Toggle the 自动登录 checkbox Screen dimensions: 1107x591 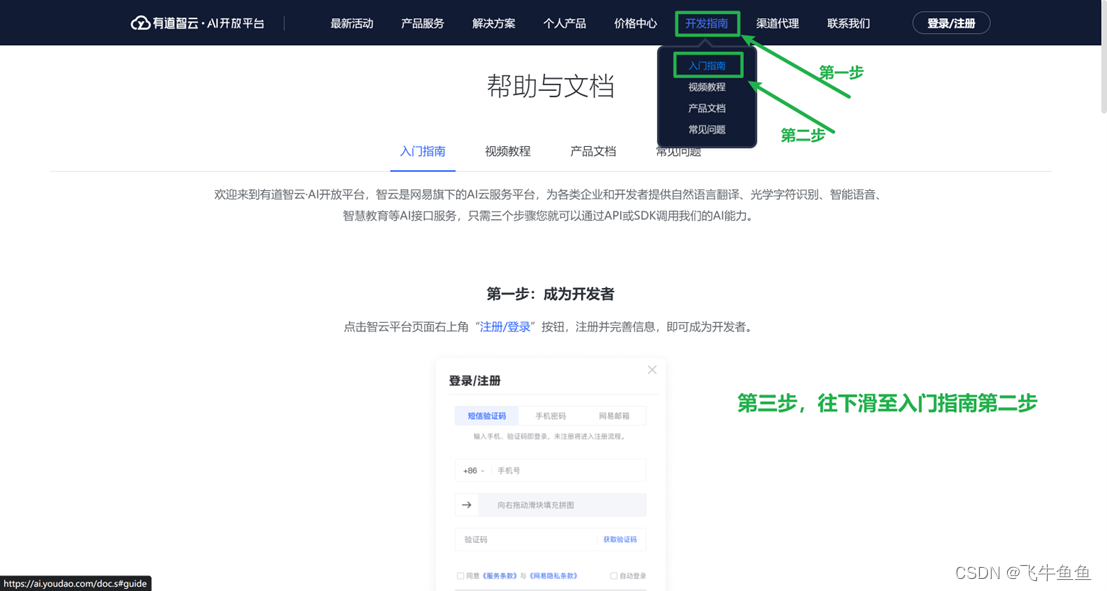tap(614, 575)
